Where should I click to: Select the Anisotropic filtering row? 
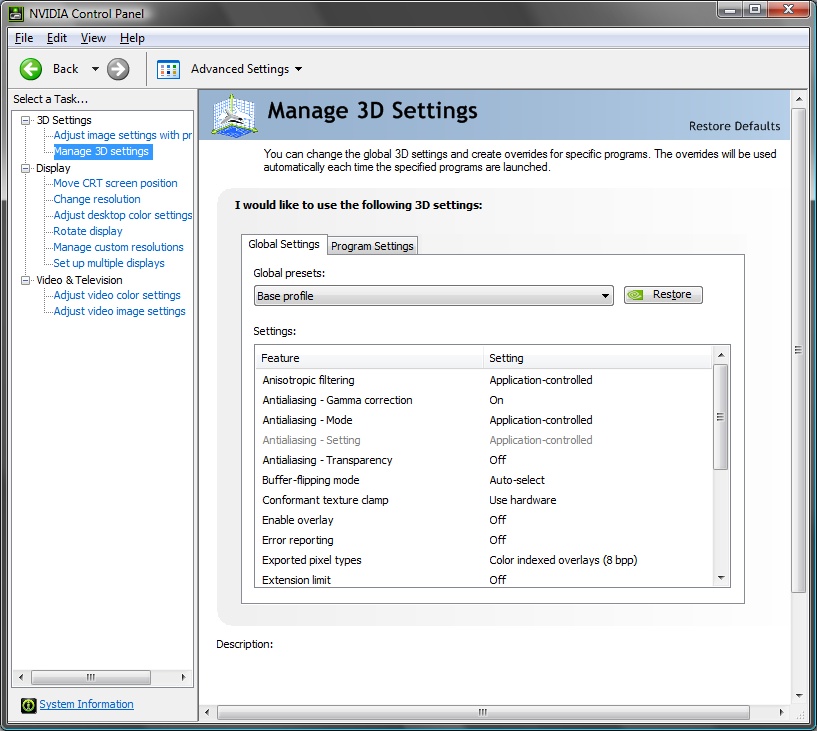(x=484, y=380)
